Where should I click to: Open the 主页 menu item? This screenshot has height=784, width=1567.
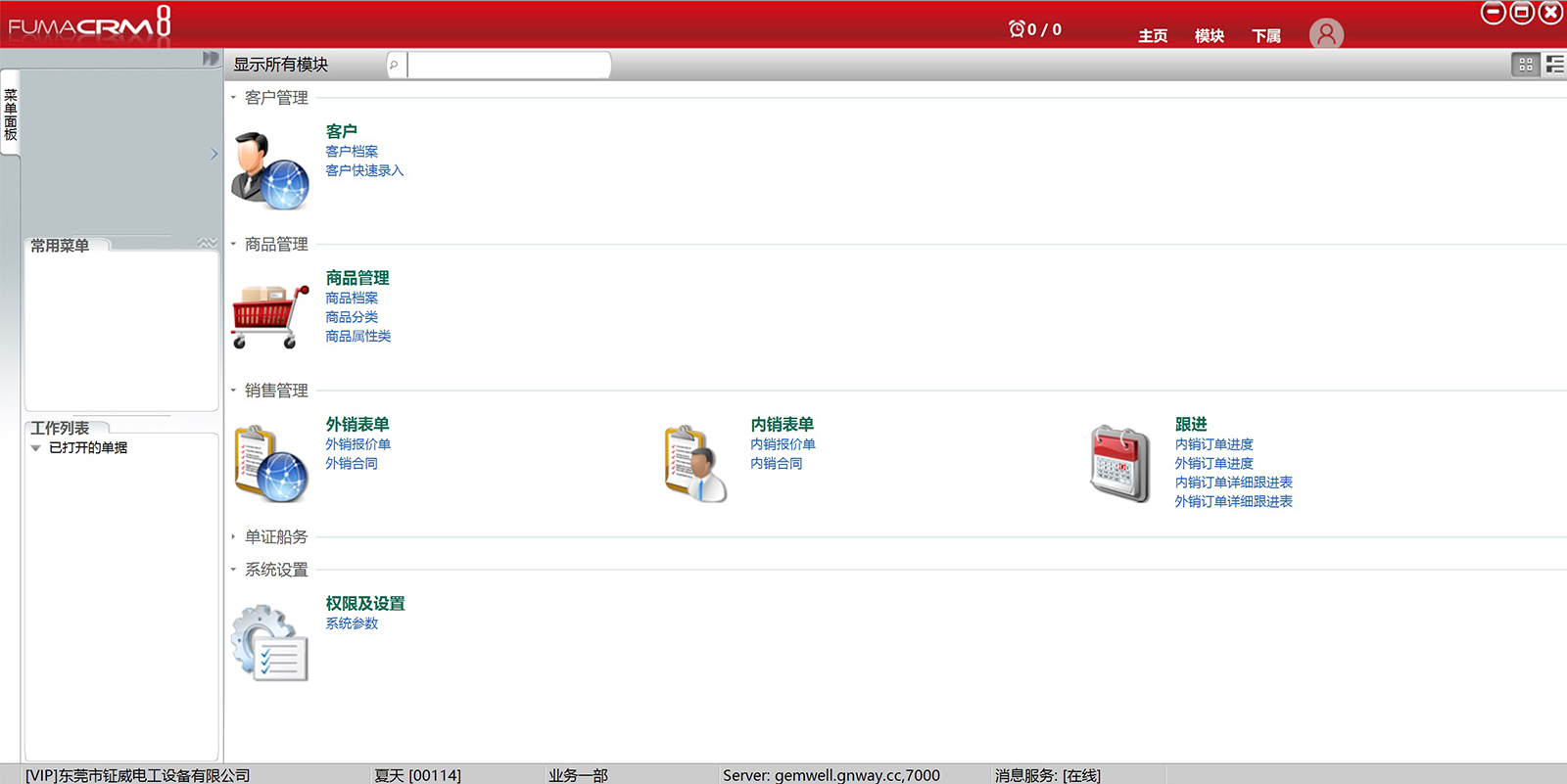click(1153, 36)
